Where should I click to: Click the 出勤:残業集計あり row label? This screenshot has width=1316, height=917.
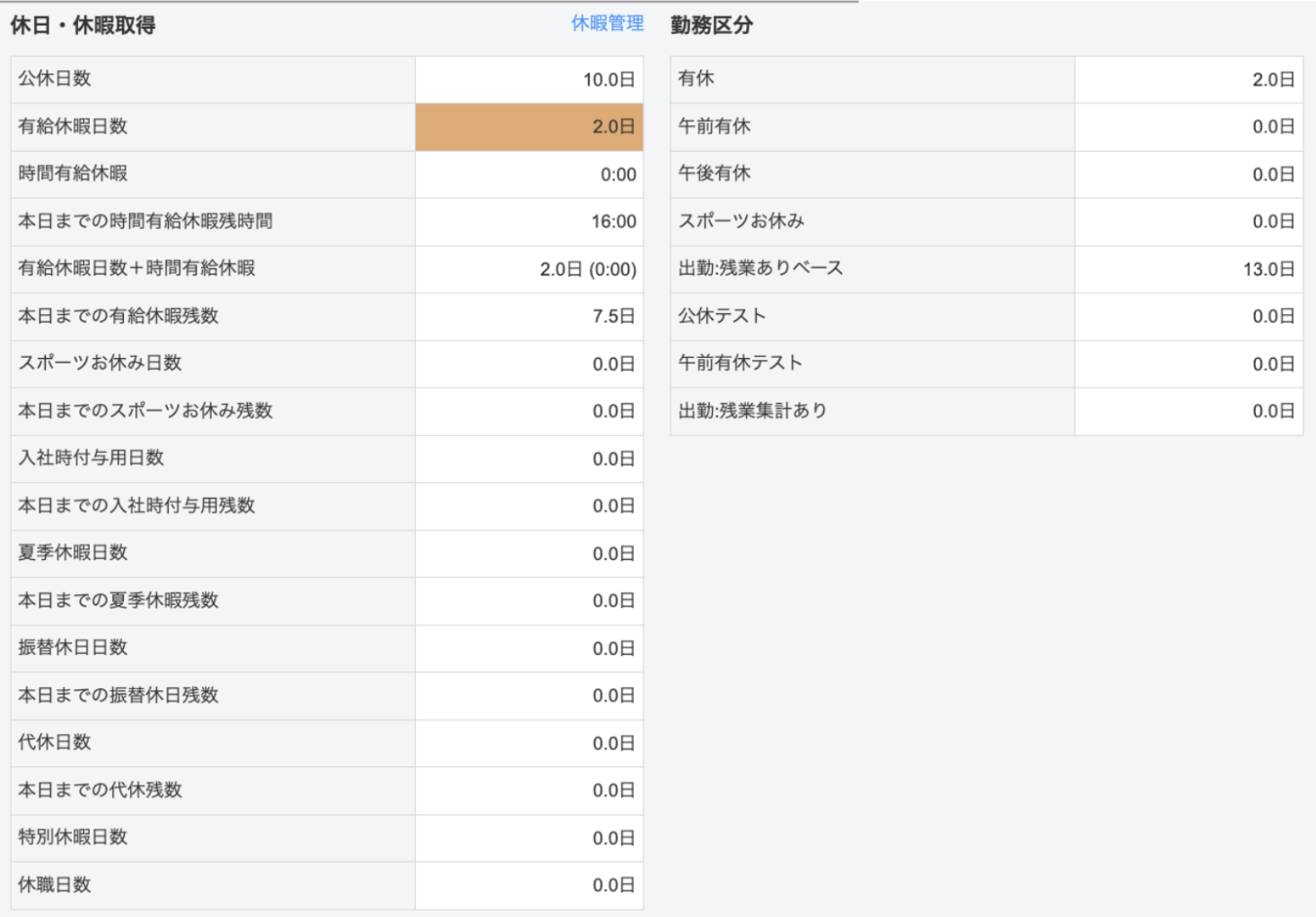pyautogui.click(x=752, y=411)
